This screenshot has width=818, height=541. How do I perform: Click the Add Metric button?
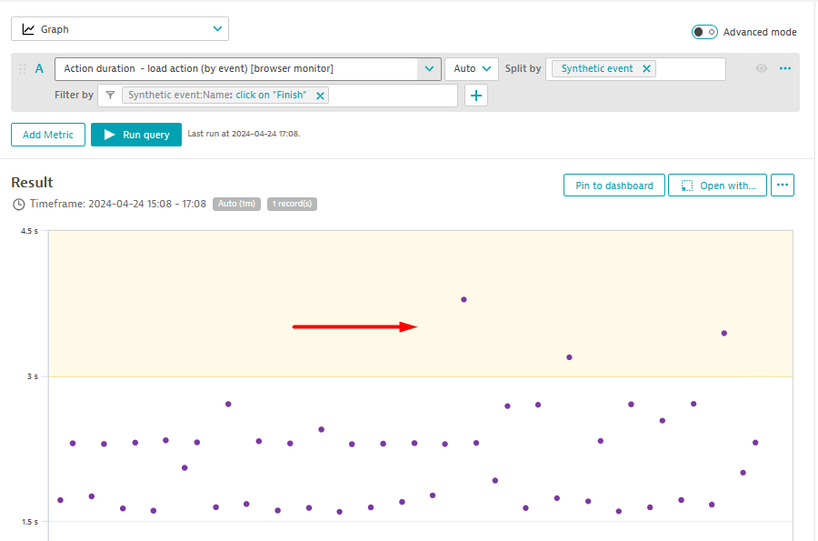click(48, 135)
